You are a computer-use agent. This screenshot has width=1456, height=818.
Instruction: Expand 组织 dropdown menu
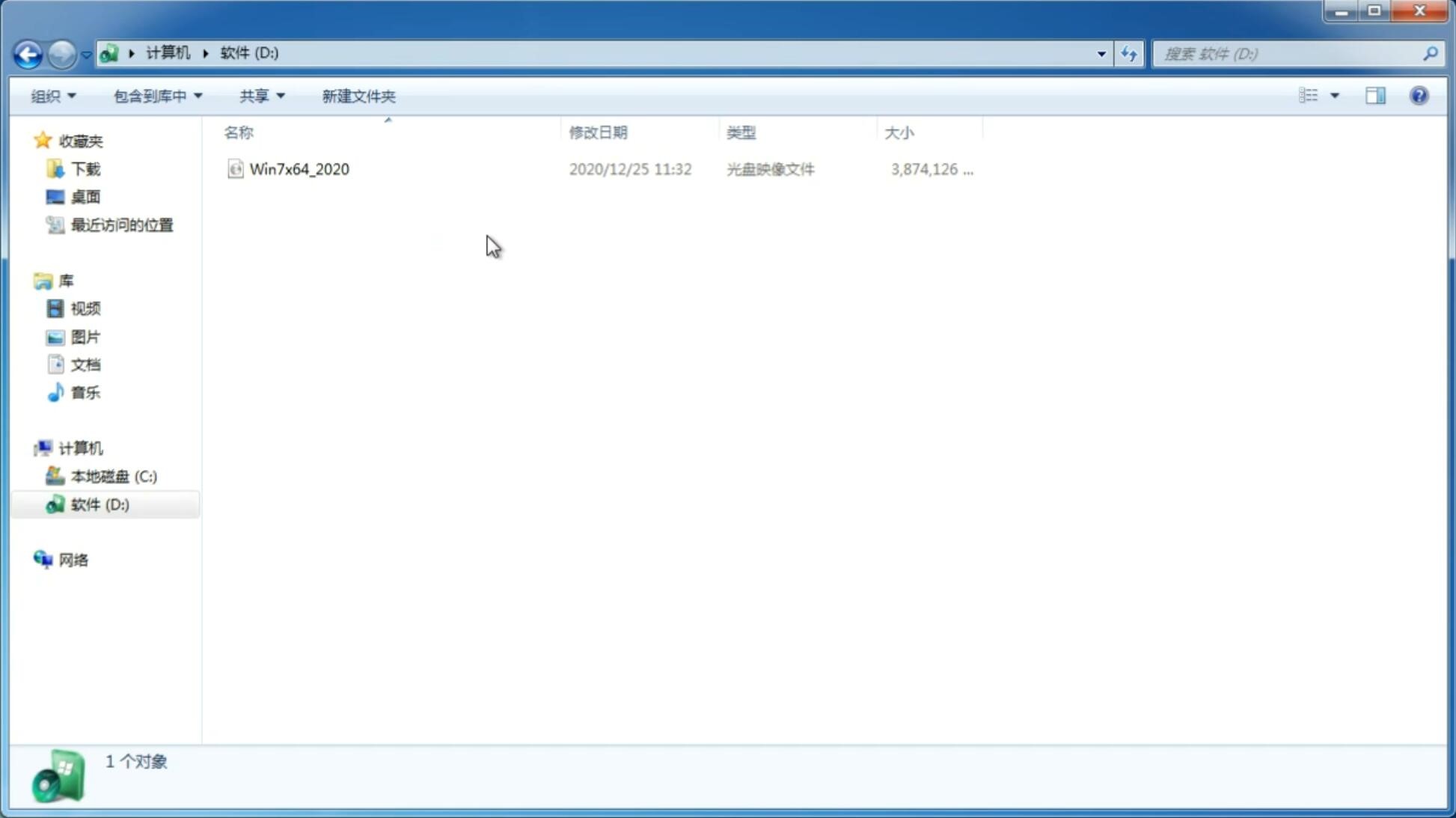tap(52, 95)
